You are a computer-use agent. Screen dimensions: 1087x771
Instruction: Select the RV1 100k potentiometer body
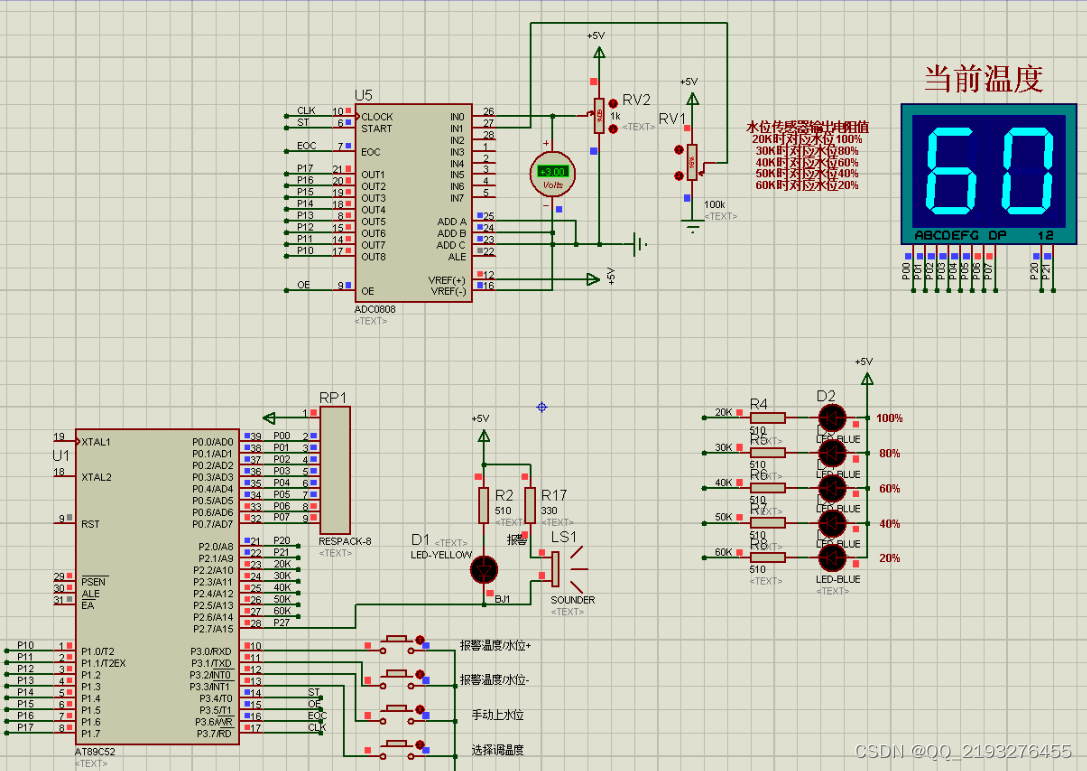[691, 162]
